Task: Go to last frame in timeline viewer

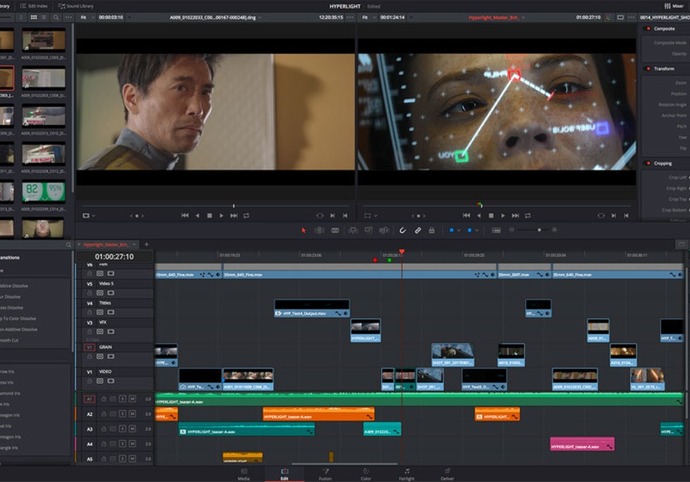Action: (x=515, y=216)
